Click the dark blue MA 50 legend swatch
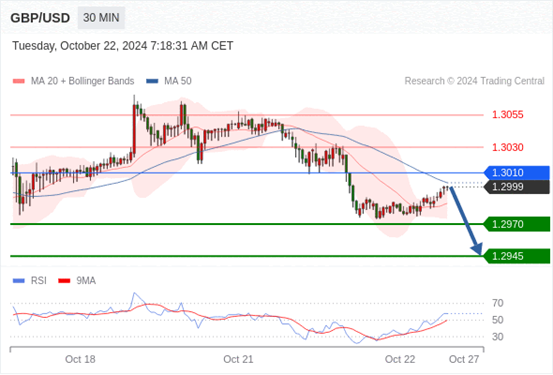Screen dimensions: 553x375 point(152,81)
